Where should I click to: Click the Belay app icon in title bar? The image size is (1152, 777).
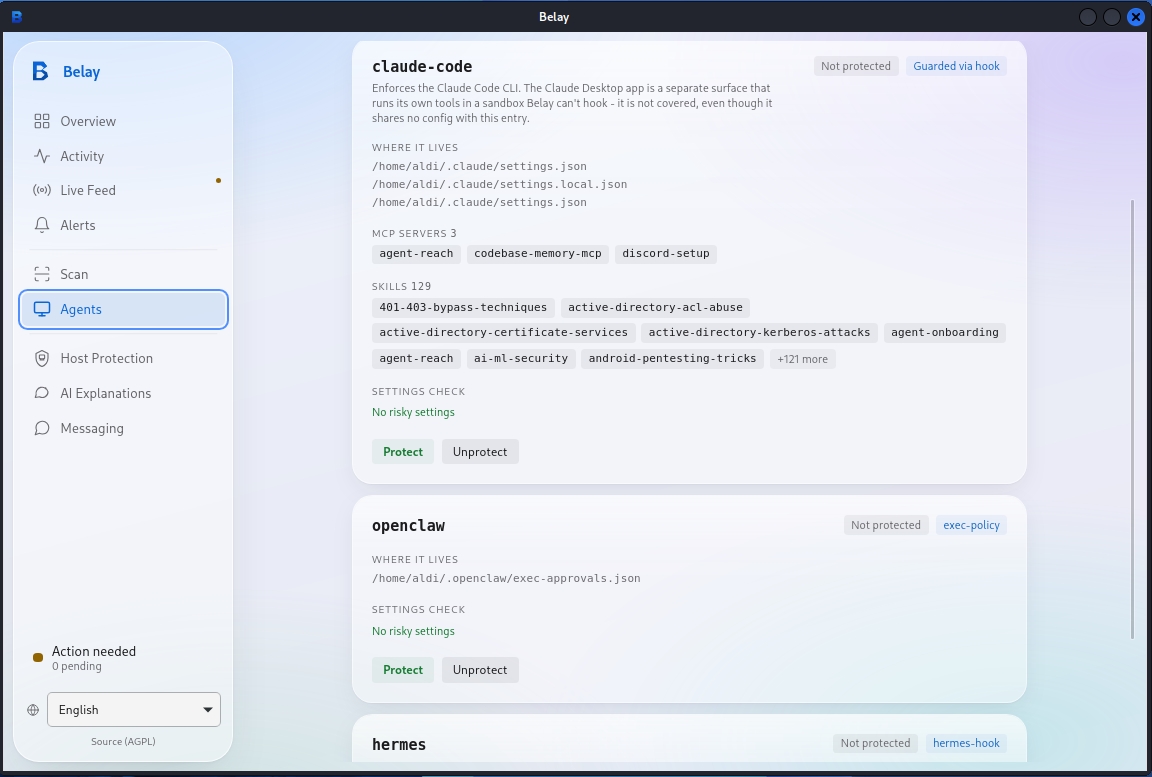[17, 16]
